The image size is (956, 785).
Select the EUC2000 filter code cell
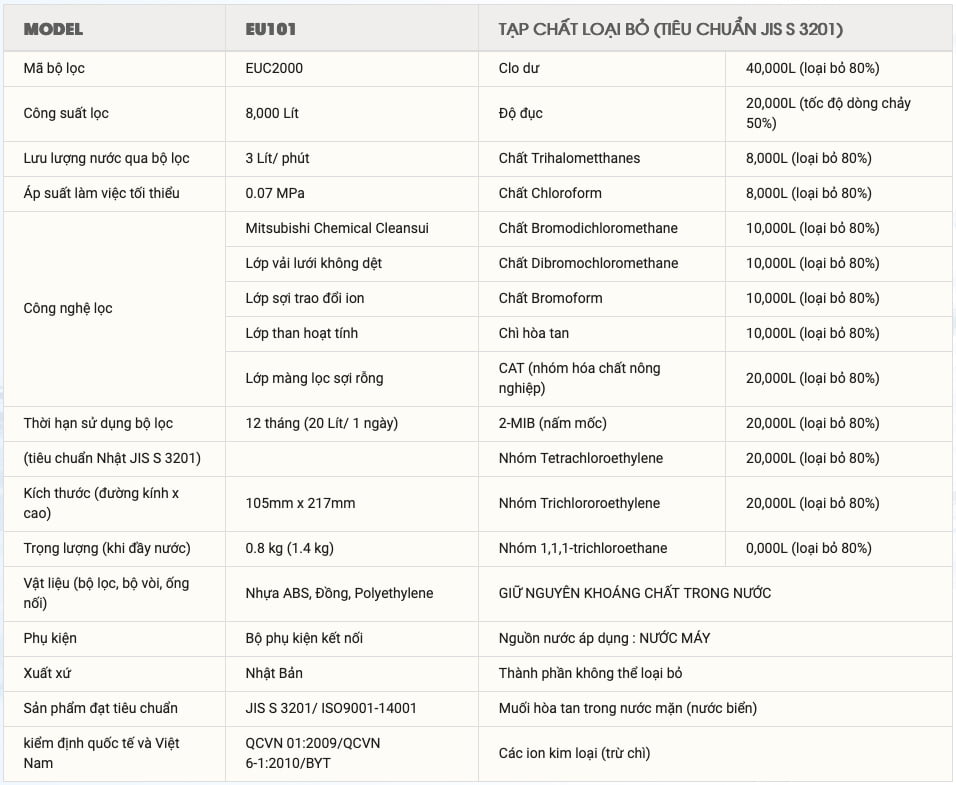coord(274,68)
